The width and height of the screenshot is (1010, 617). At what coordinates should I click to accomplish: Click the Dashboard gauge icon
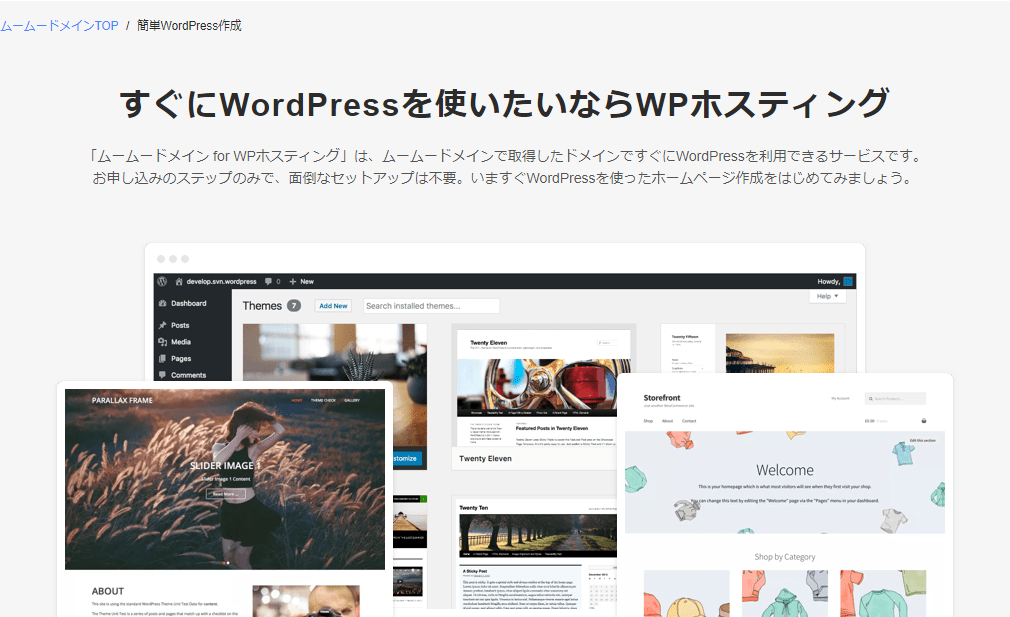click(x=162, y=303)
